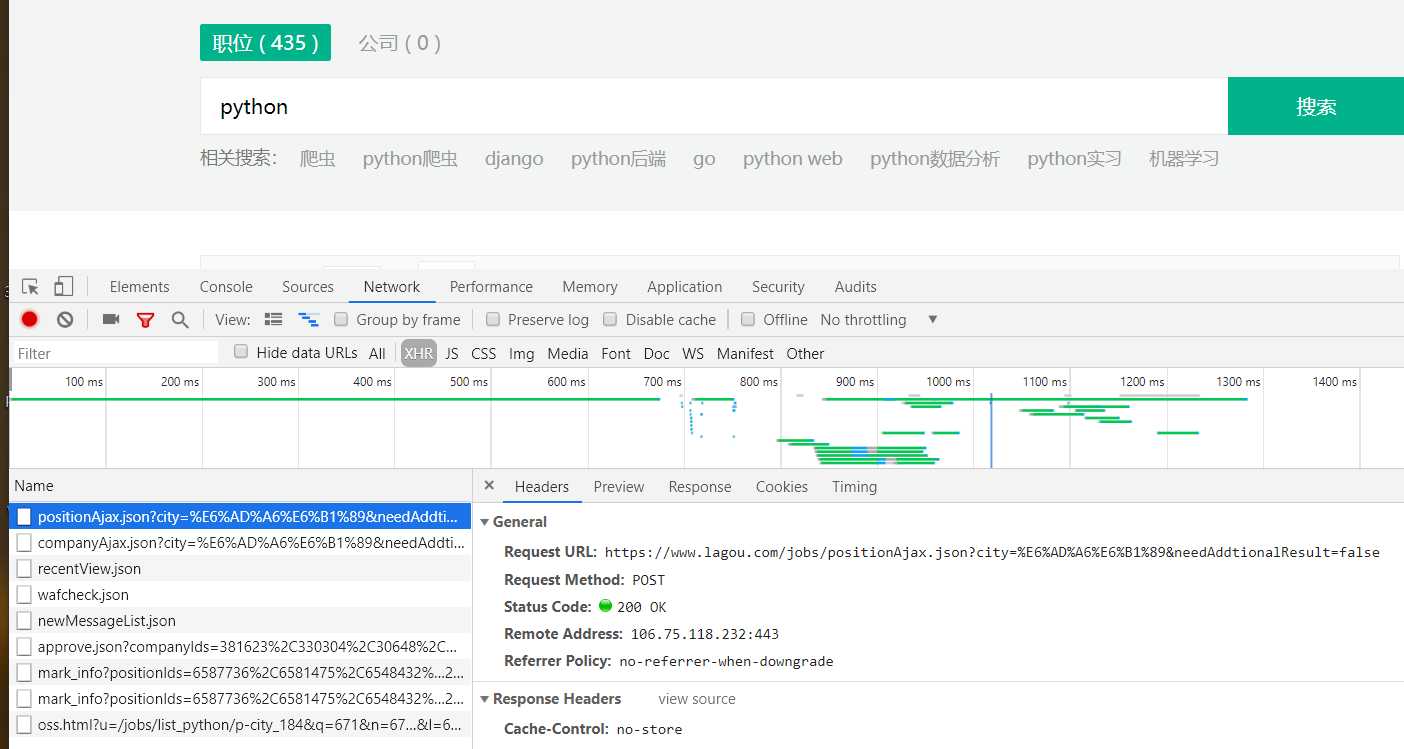Close the request details pane
The image size is (1404, 749).
(x=489, y=485)
